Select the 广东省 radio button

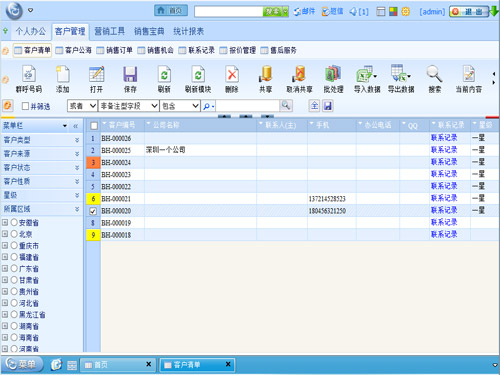pos(14,268)
